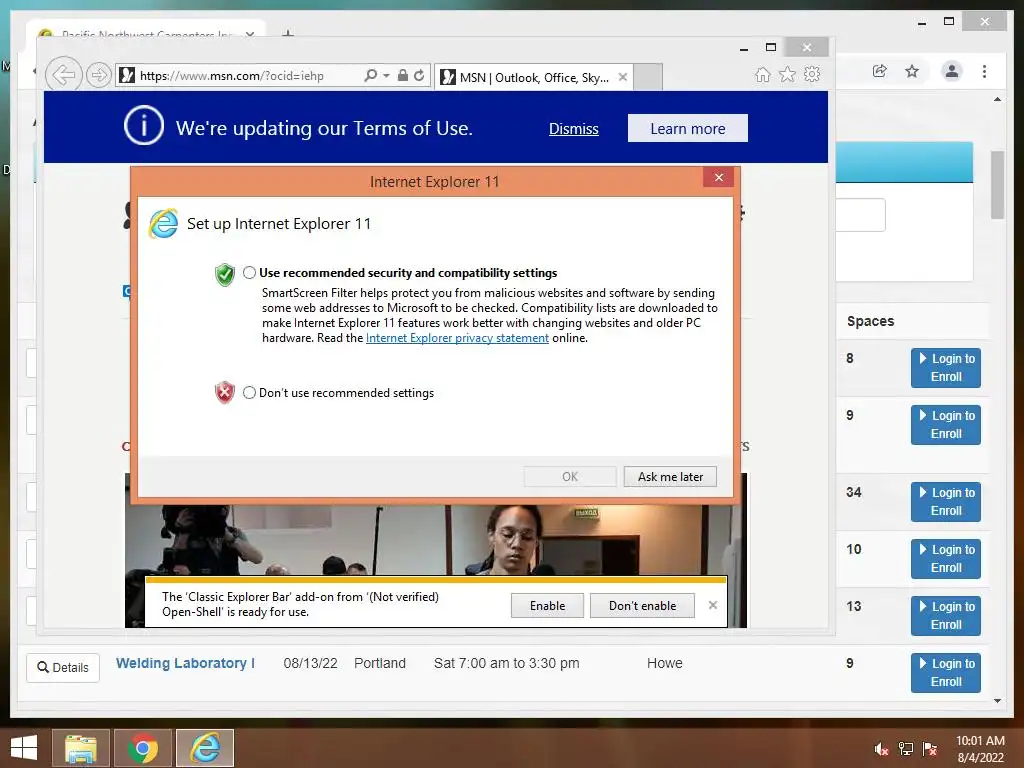Click the Howe instructor cell
Image resolution: width=1024 pixels, height=768 pixels.
coord(664,664)
